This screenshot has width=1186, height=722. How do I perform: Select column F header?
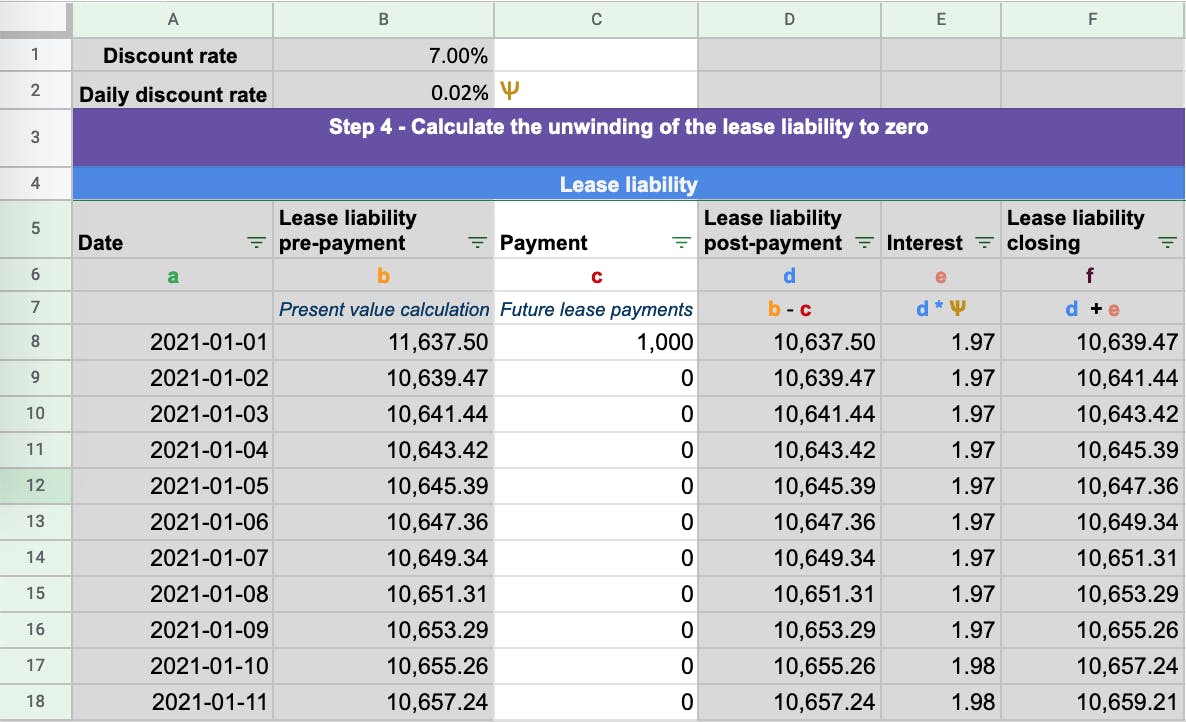[1091, 18]
